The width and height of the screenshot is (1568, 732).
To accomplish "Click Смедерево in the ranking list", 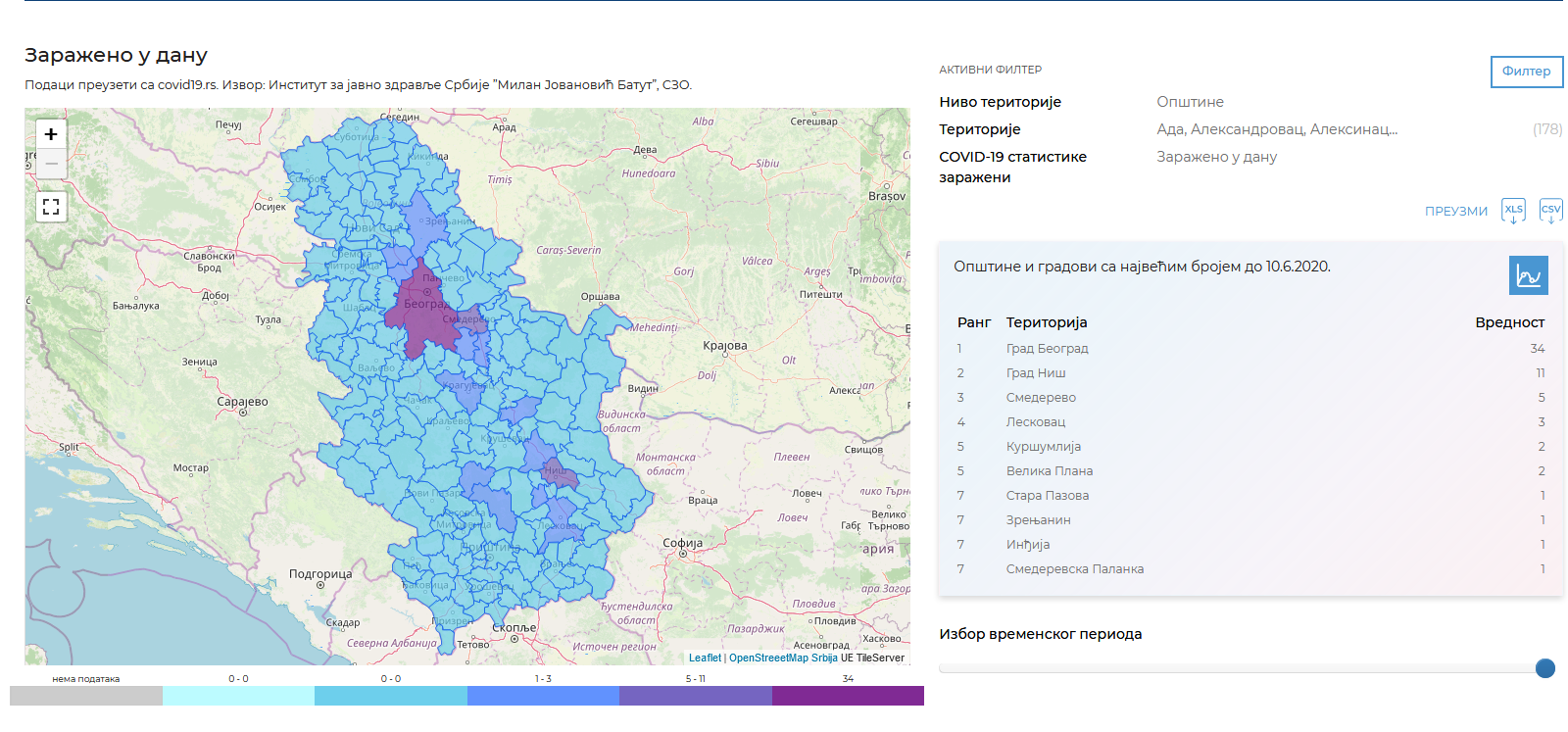I will point(1041,398).
